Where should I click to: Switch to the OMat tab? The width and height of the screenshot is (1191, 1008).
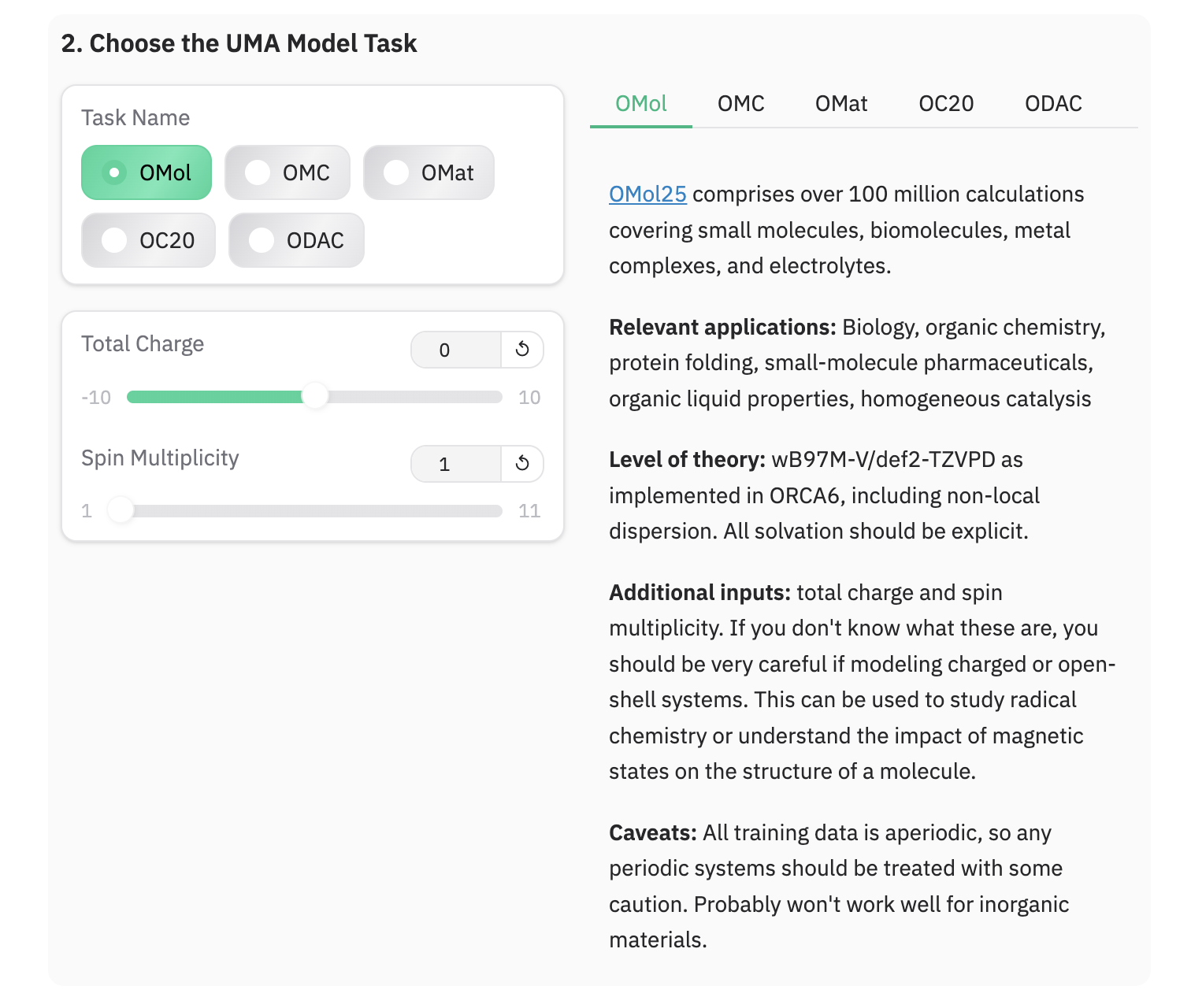(840, 103)
